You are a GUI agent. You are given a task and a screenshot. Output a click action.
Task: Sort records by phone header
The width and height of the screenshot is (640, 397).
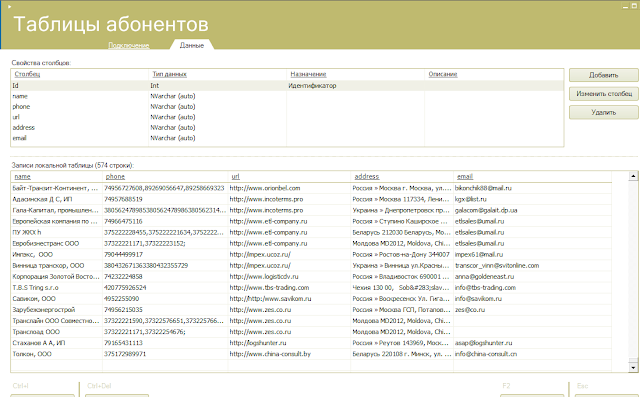click(x=115, y=176)
